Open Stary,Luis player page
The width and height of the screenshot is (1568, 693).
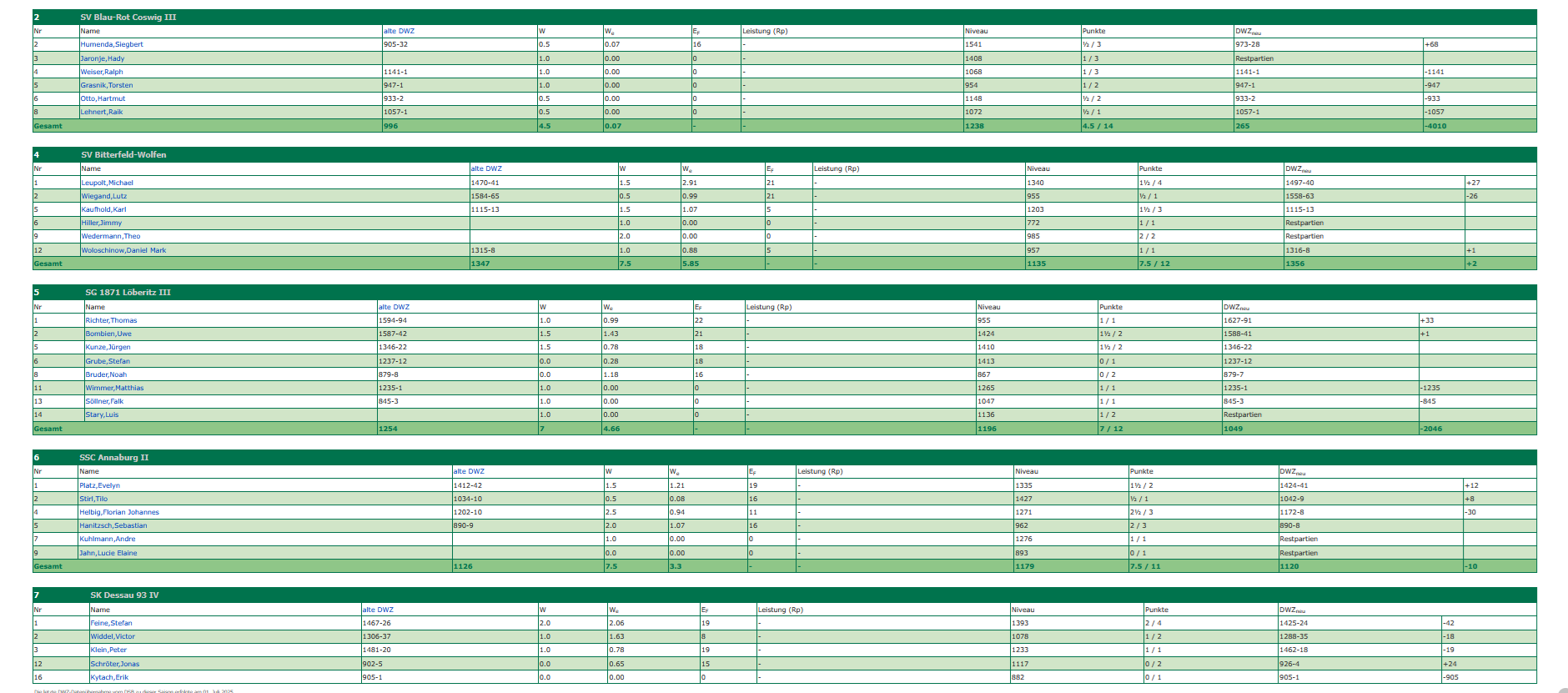click(x=102, y=414)
